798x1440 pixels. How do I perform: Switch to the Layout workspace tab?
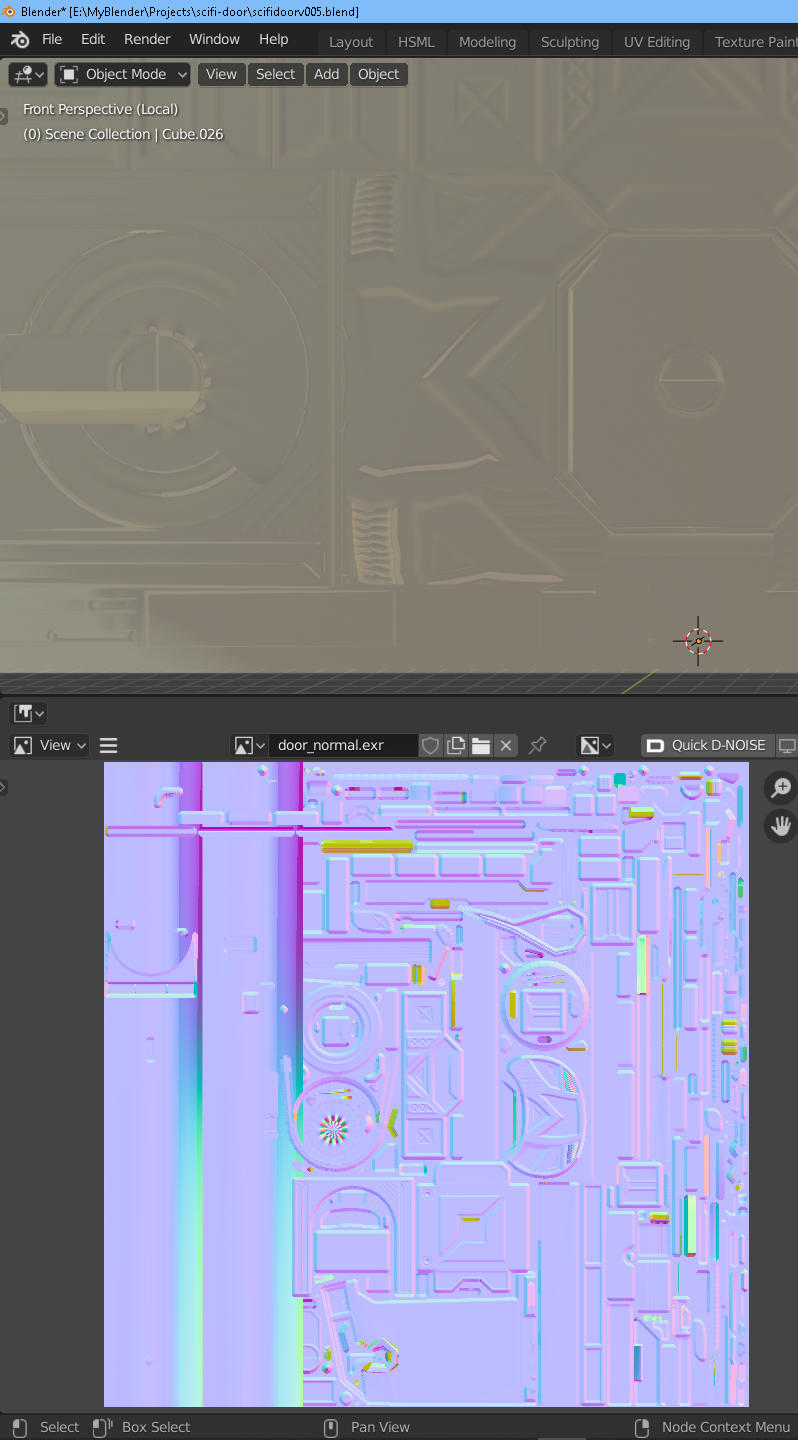351,42
